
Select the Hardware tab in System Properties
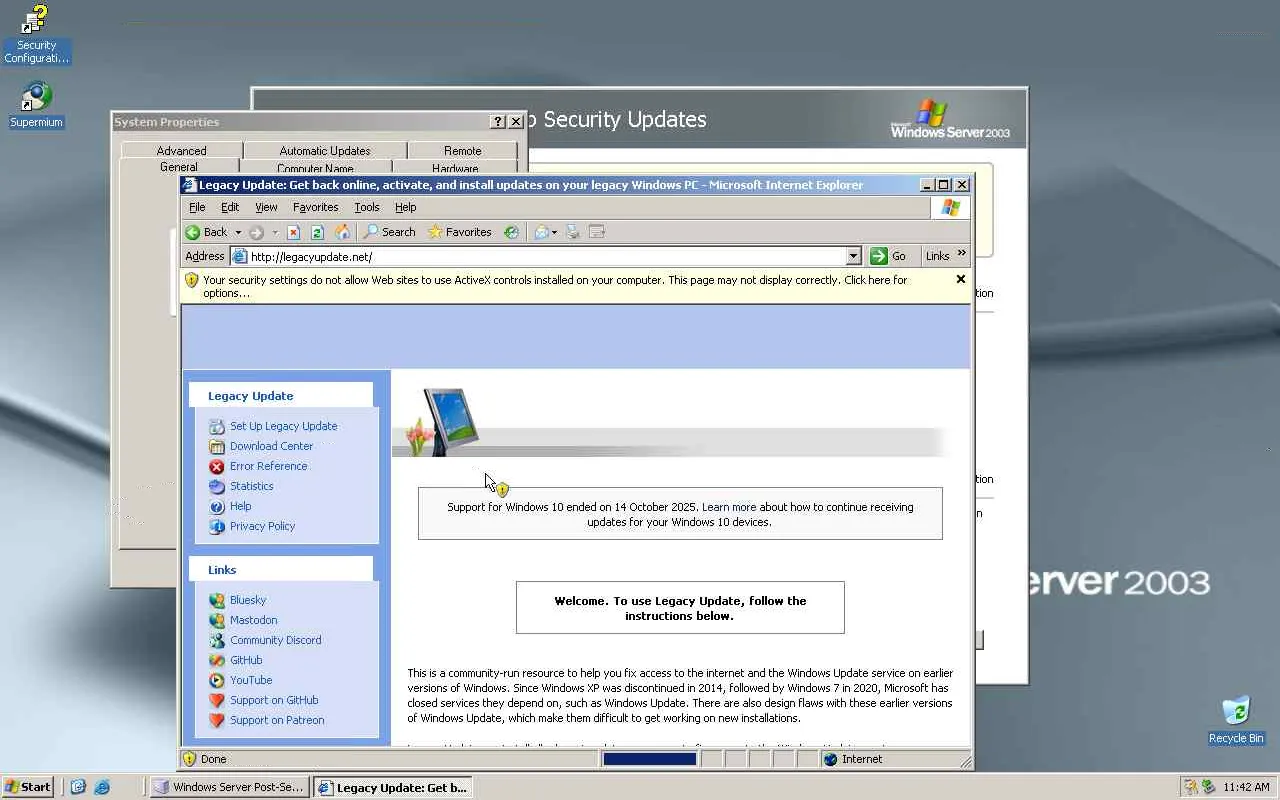coord(455,168)
